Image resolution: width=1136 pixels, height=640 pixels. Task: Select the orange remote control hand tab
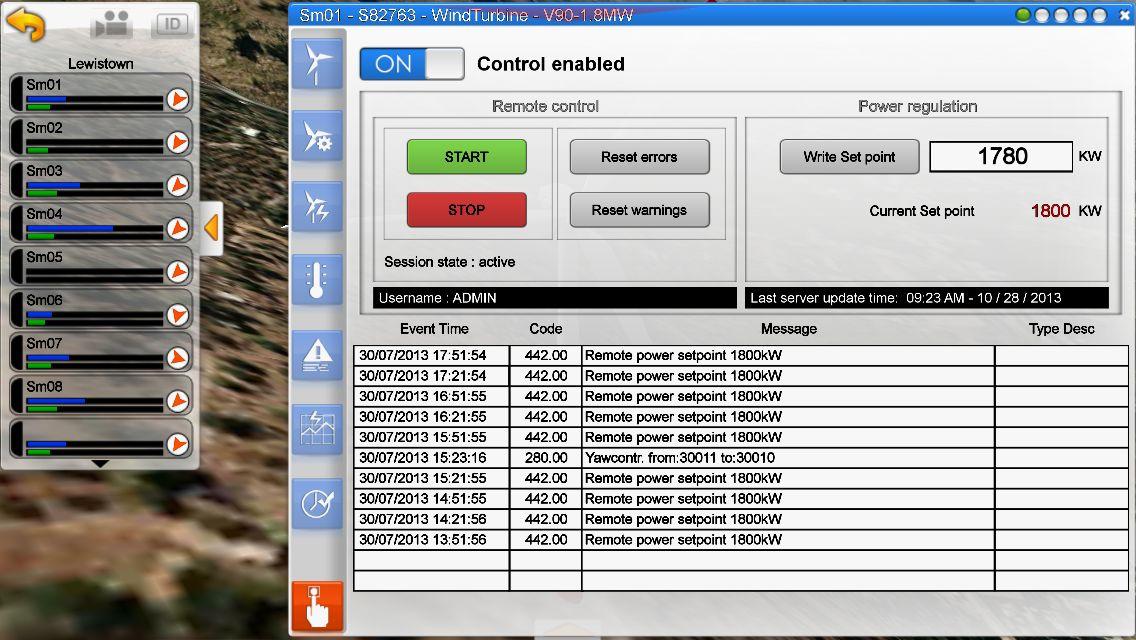[x=317, y=606]
